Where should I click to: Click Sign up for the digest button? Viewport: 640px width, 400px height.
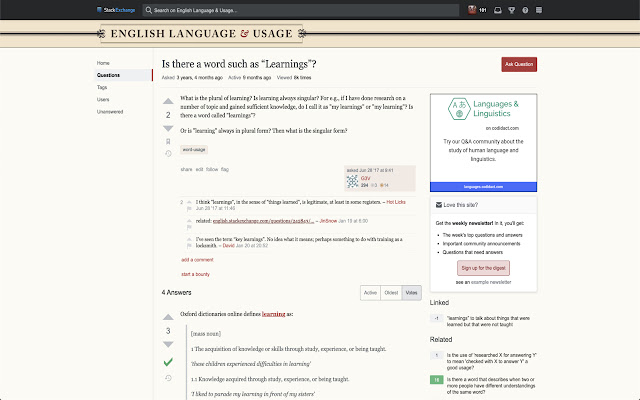[x=483, y=268]
